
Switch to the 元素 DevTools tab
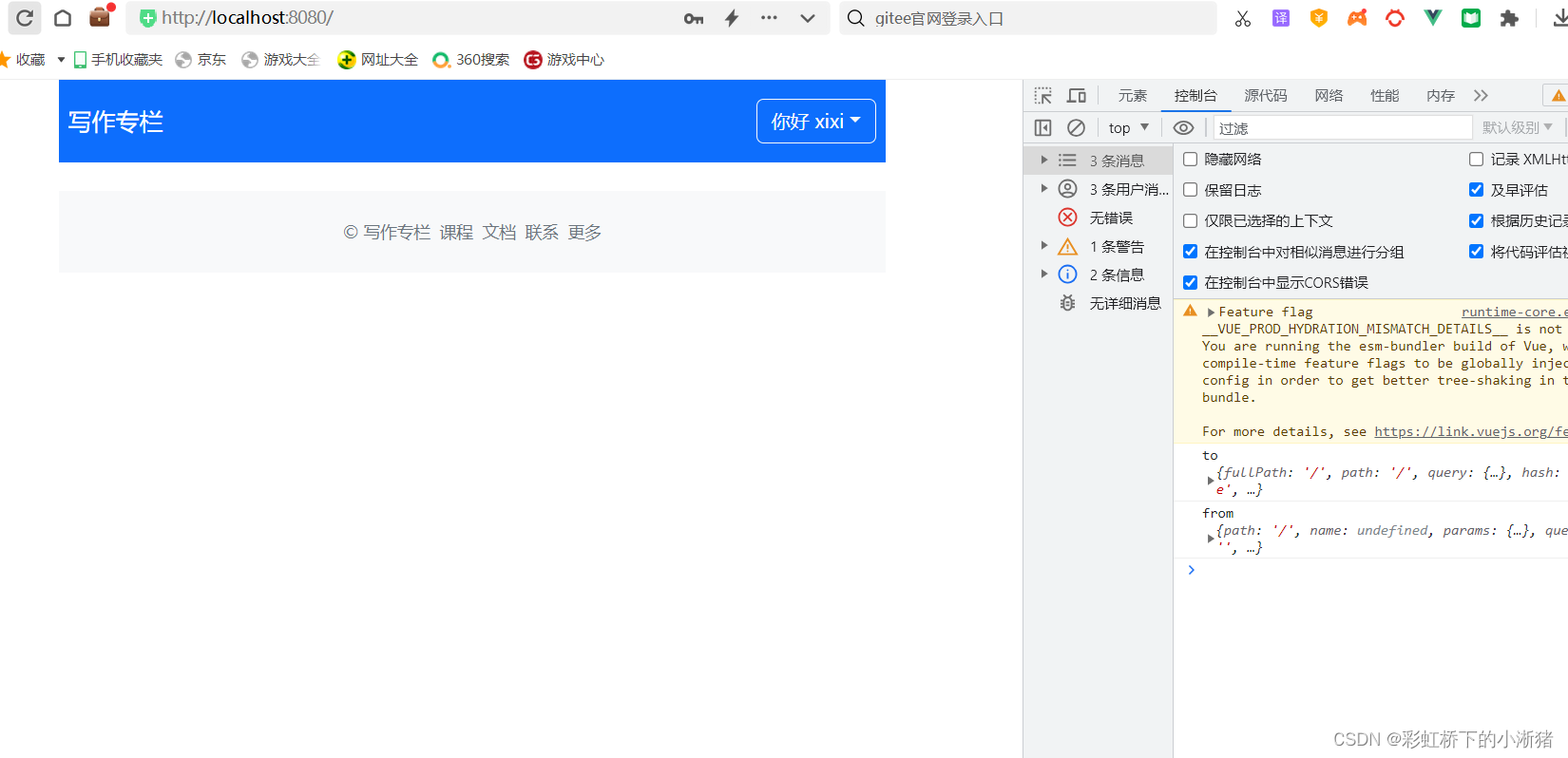(1133, 96)
